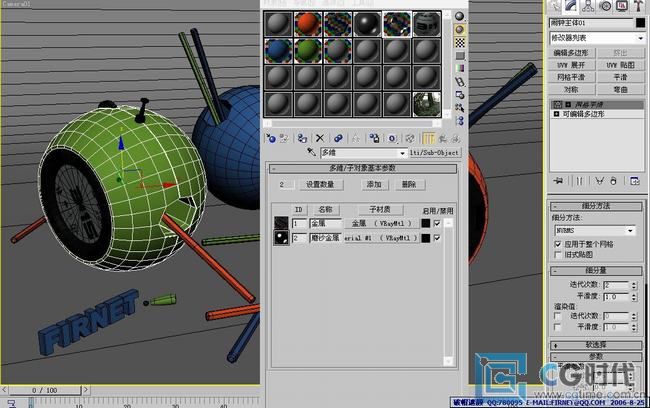Click sub-material 1 black color swatch
Image resolution: width=650 pixels, height=408 pixels.
tap(426, 223)
